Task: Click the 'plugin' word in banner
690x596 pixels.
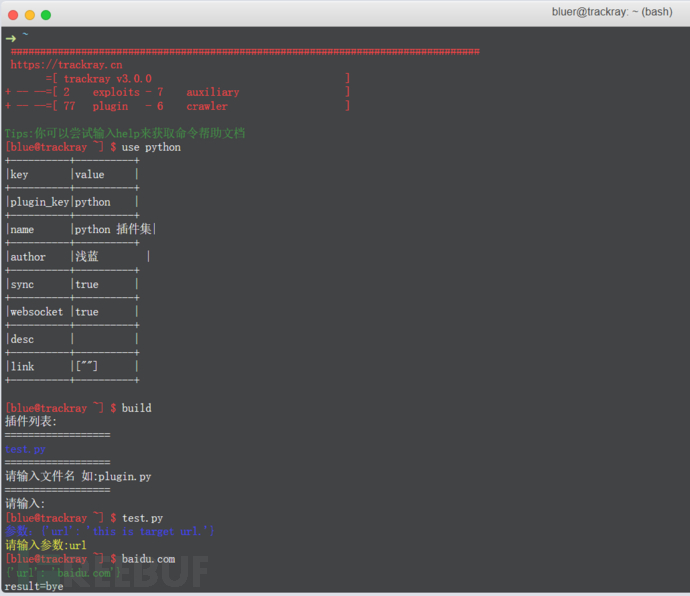Action: point(110,107)
